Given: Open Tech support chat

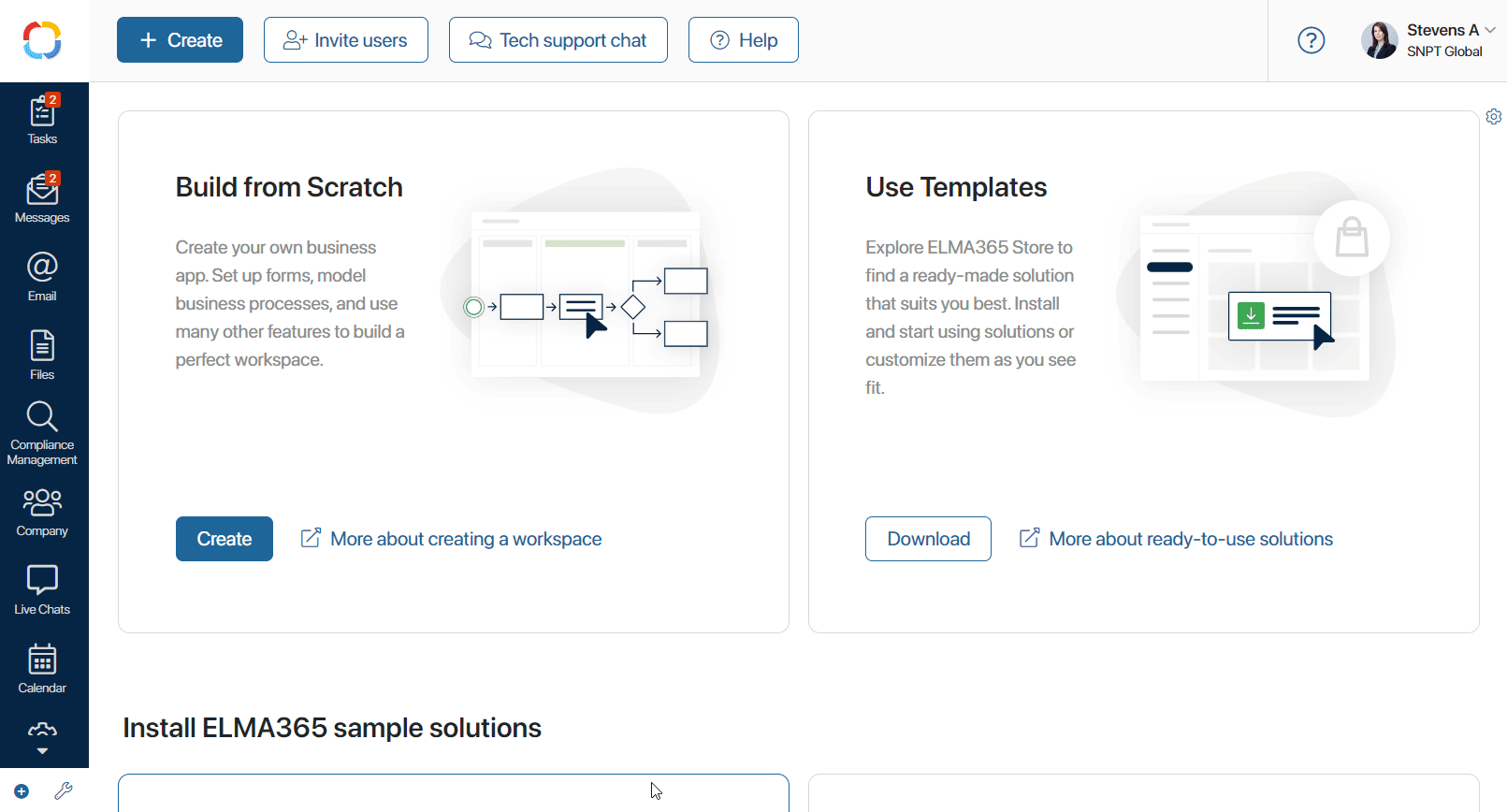Looking at the screenshot, I should click(558, 40).
